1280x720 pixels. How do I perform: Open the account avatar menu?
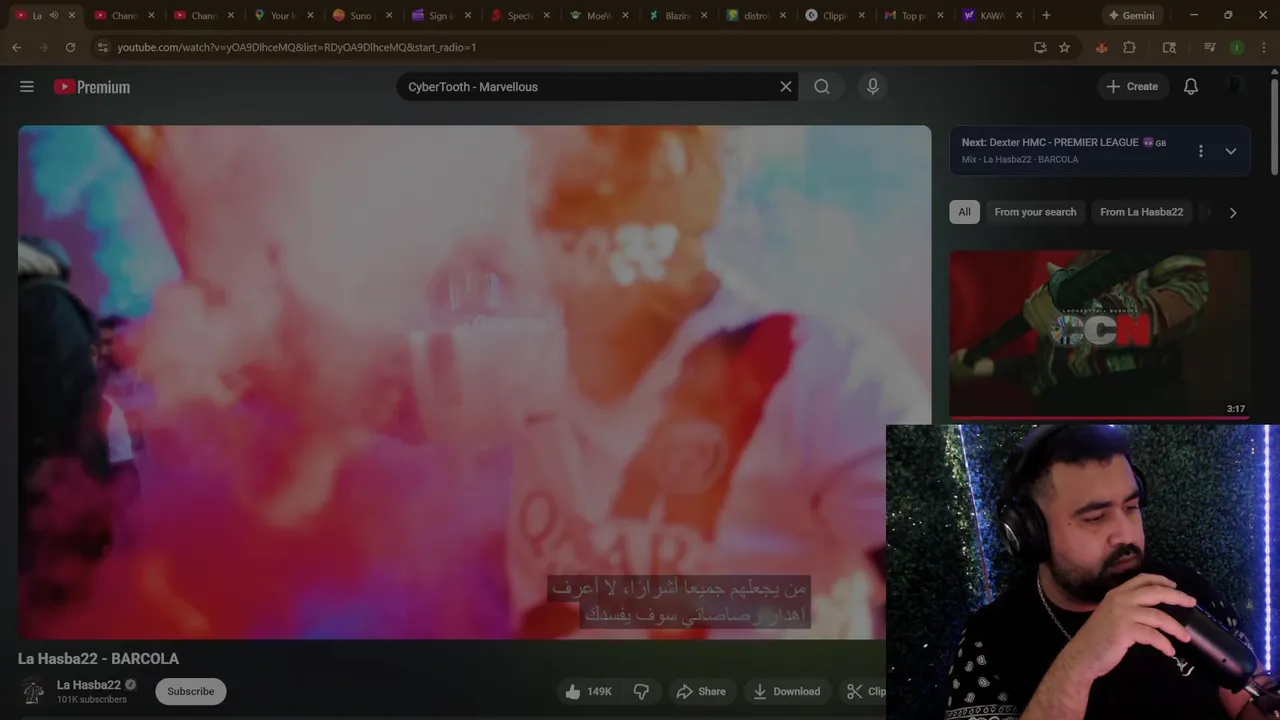(x=1235, y=87)
